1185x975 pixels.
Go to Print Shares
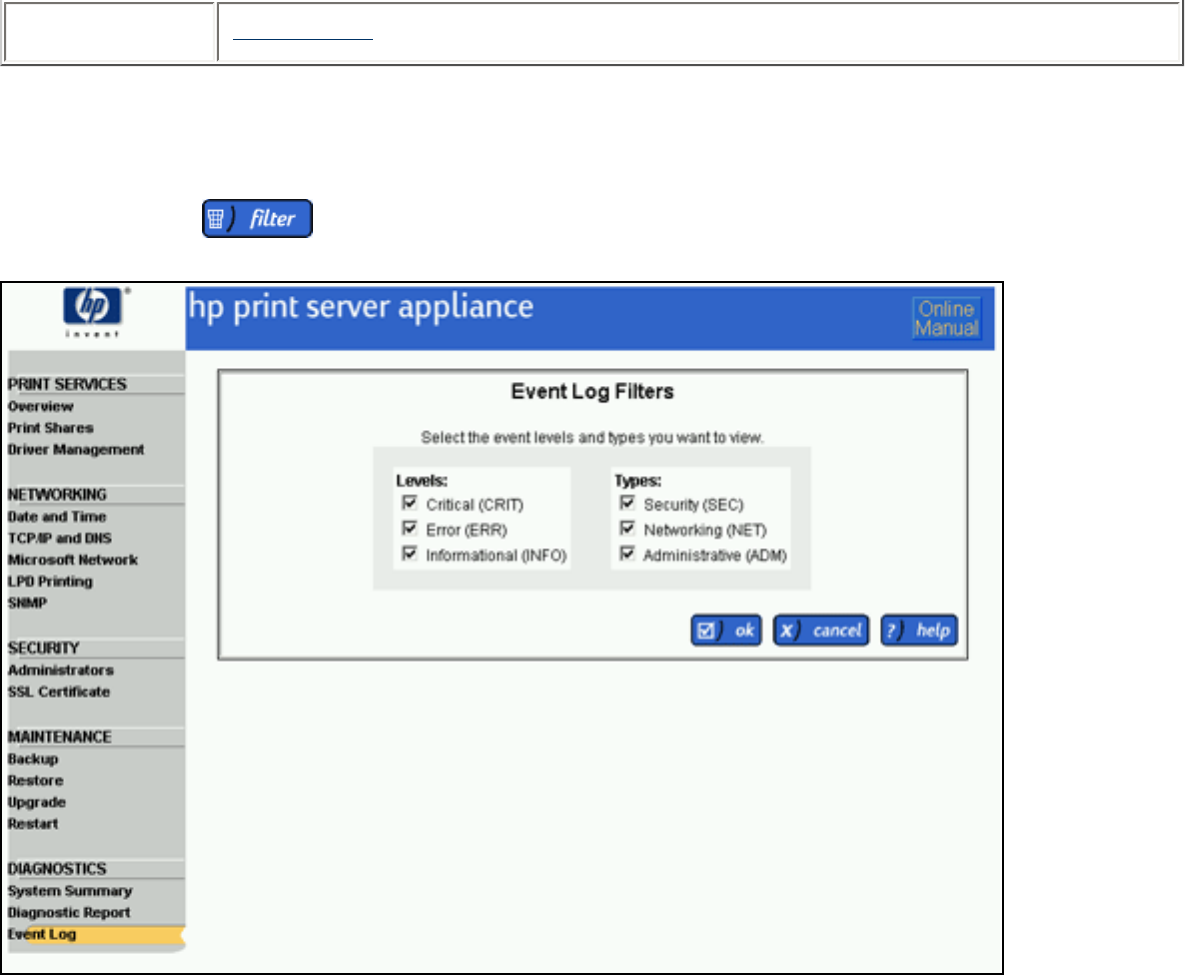click(x=51, y=428)
